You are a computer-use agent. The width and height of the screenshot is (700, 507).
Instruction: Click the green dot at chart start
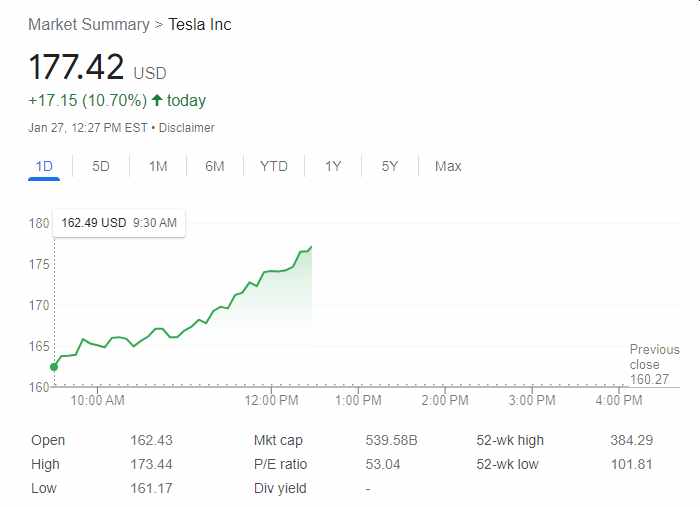coord(54,367)
